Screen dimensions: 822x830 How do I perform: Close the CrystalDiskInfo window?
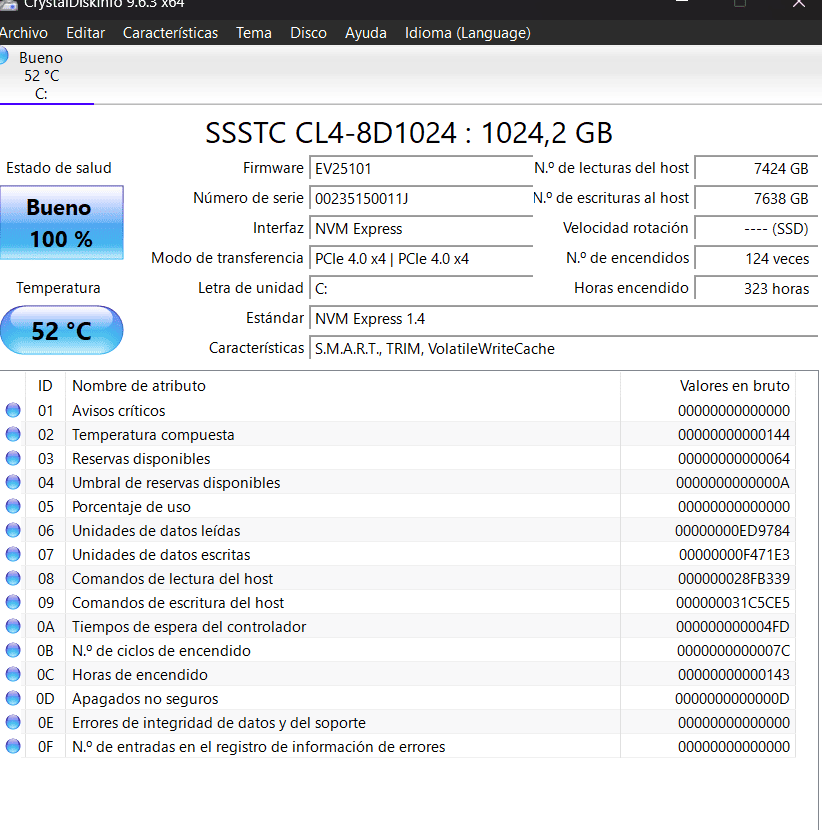point(799,4)
